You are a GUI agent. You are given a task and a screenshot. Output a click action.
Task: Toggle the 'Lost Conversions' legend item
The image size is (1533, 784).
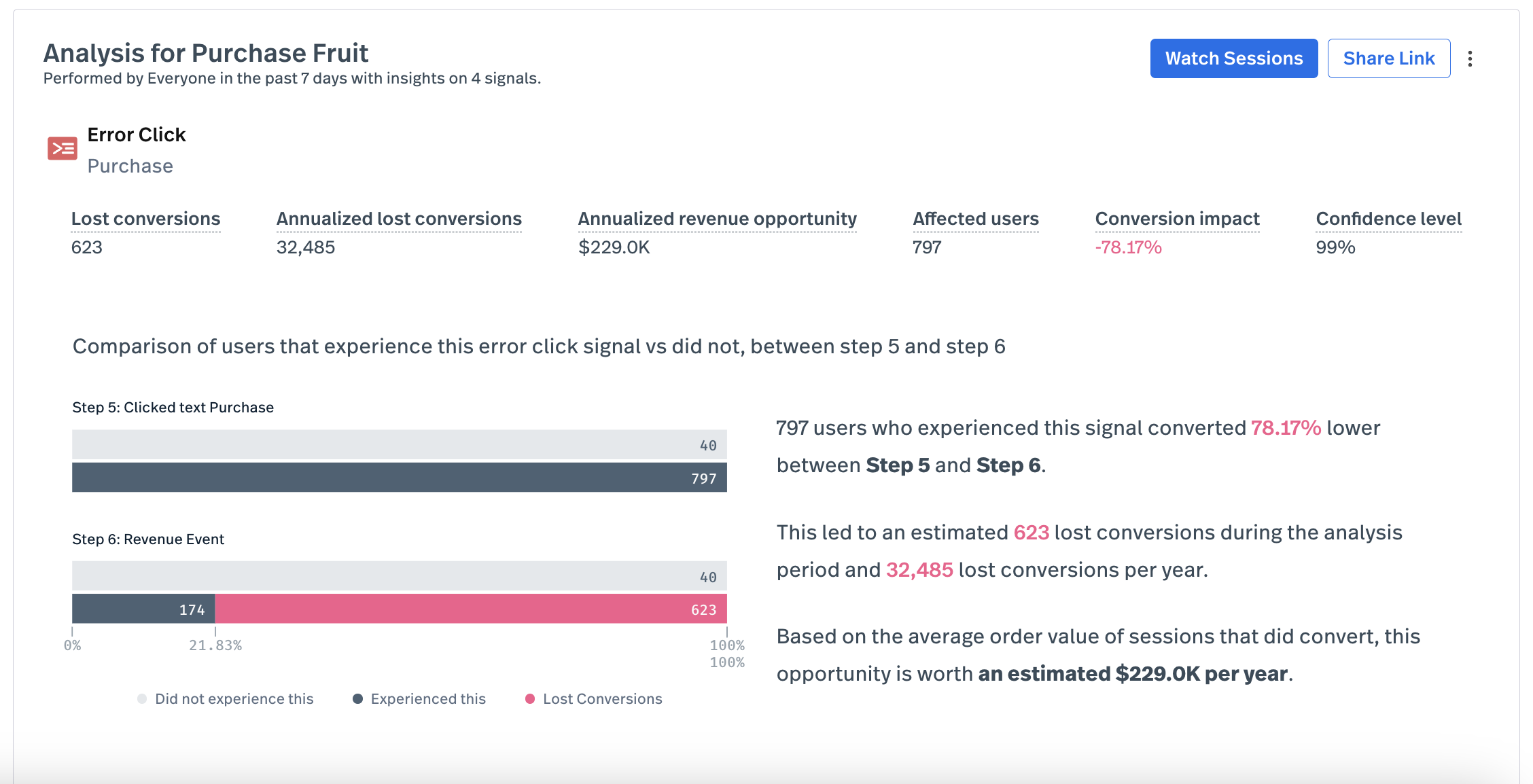pyautogui.click(x=602, y=699)
